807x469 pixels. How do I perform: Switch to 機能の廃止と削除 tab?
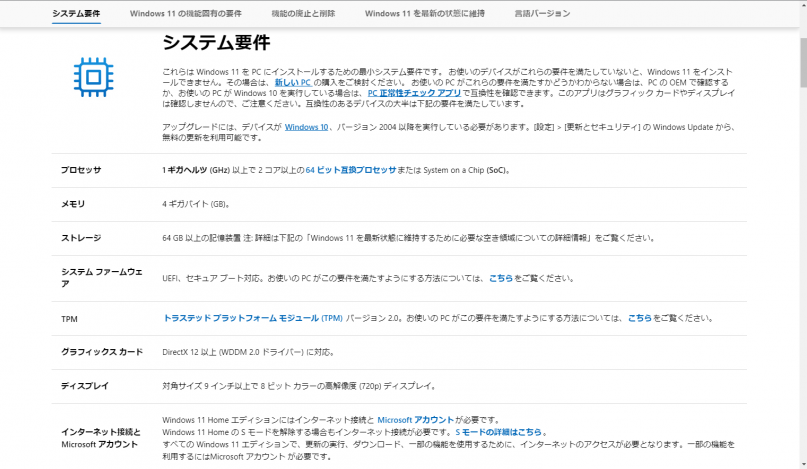303,14
